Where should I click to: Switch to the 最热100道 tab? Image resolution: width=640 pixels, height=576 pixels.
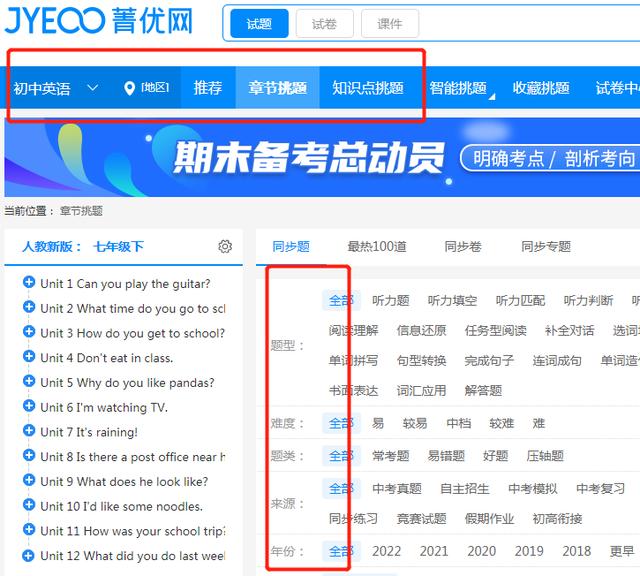377,246
